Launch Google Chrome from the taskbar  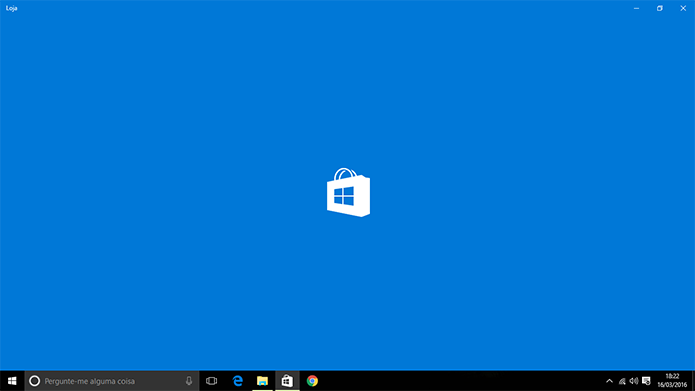click(312, 381)
